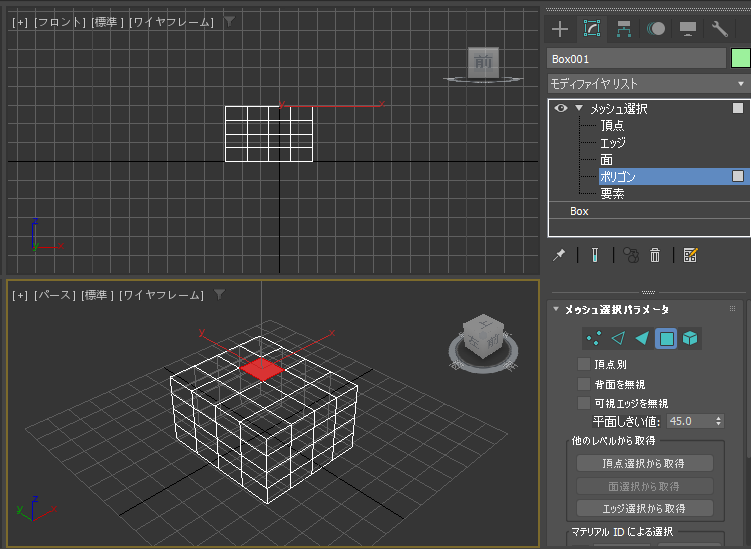Open Configure Modifier Sets icon

(x=690, y=255)
